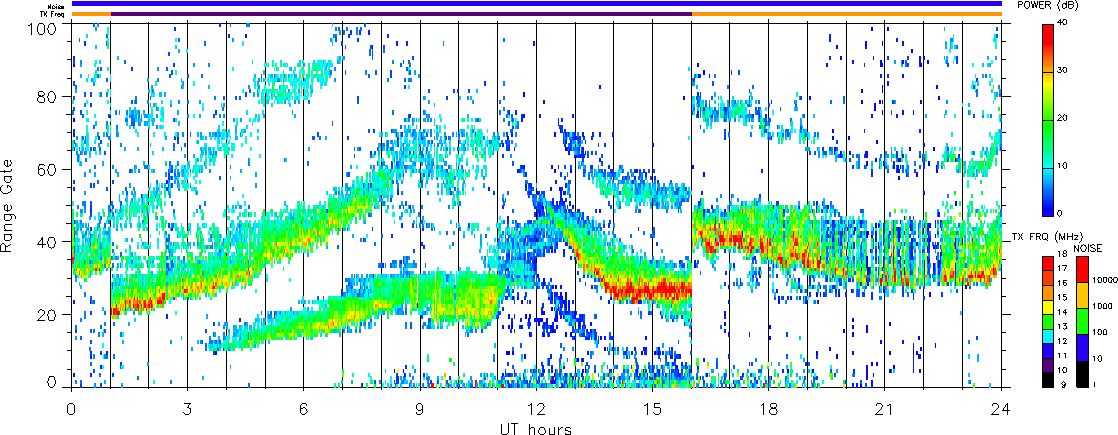Select the 15 tick label on UT axis
1118x435 pixels.
pos(652,409)
